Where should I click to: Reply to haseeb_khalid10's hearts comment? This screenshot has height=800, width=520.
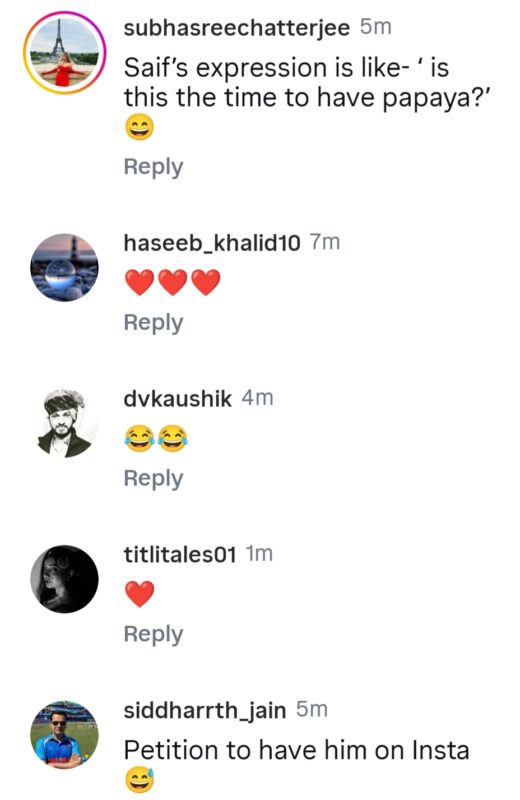click(x=153, y=323)
